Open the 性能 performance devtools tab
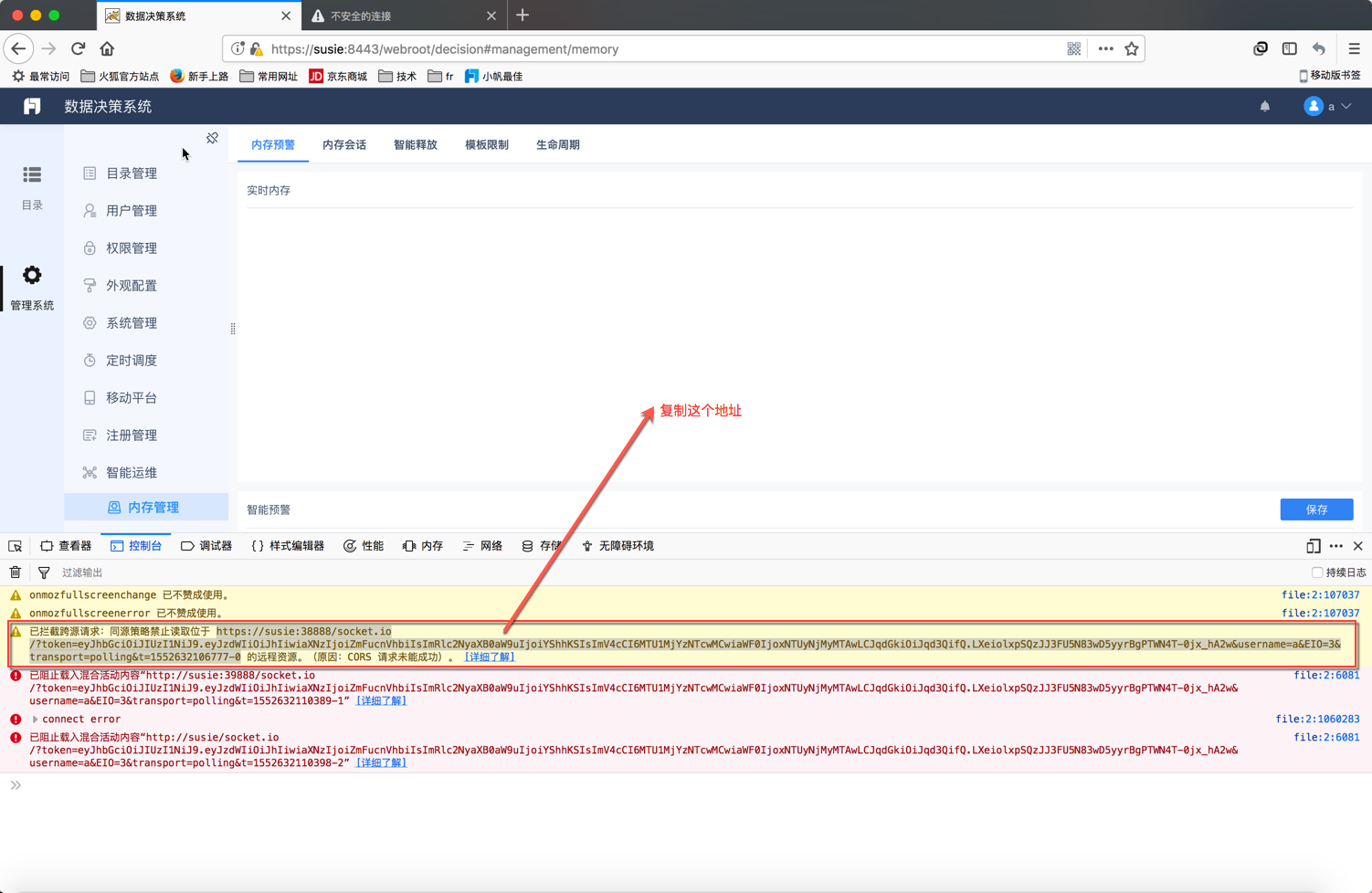The height and width of the screenshot is (893, 1372). (x=364, y=546)
